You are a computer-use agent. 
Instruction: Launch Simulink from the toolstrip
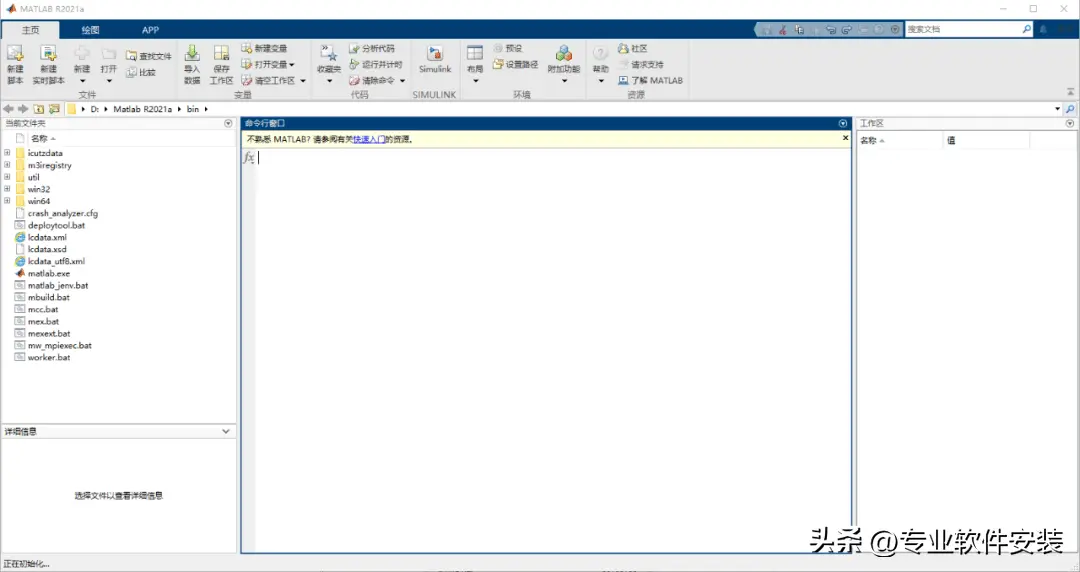(x=435, y=59)
